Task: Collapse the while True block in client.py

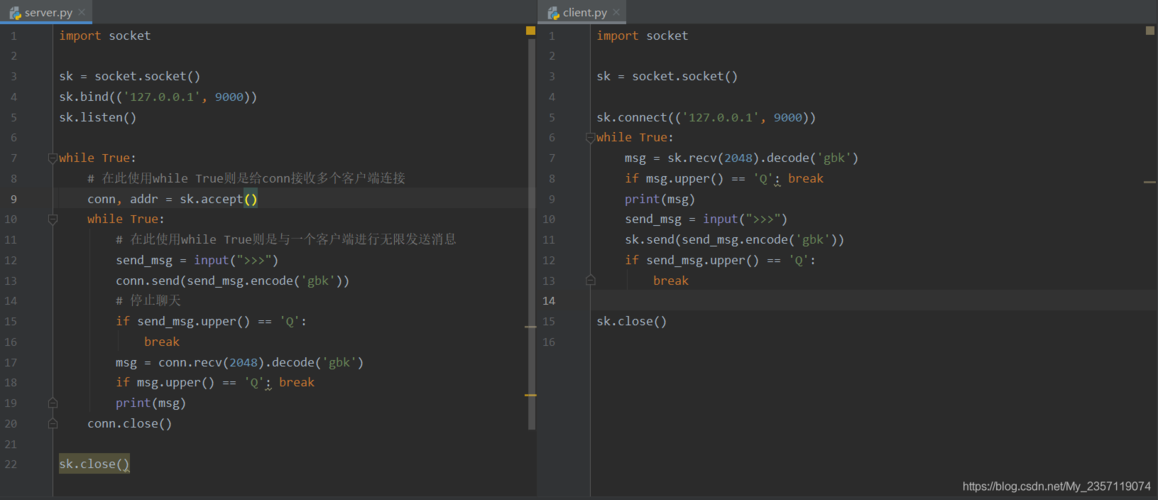Action: 589,137
